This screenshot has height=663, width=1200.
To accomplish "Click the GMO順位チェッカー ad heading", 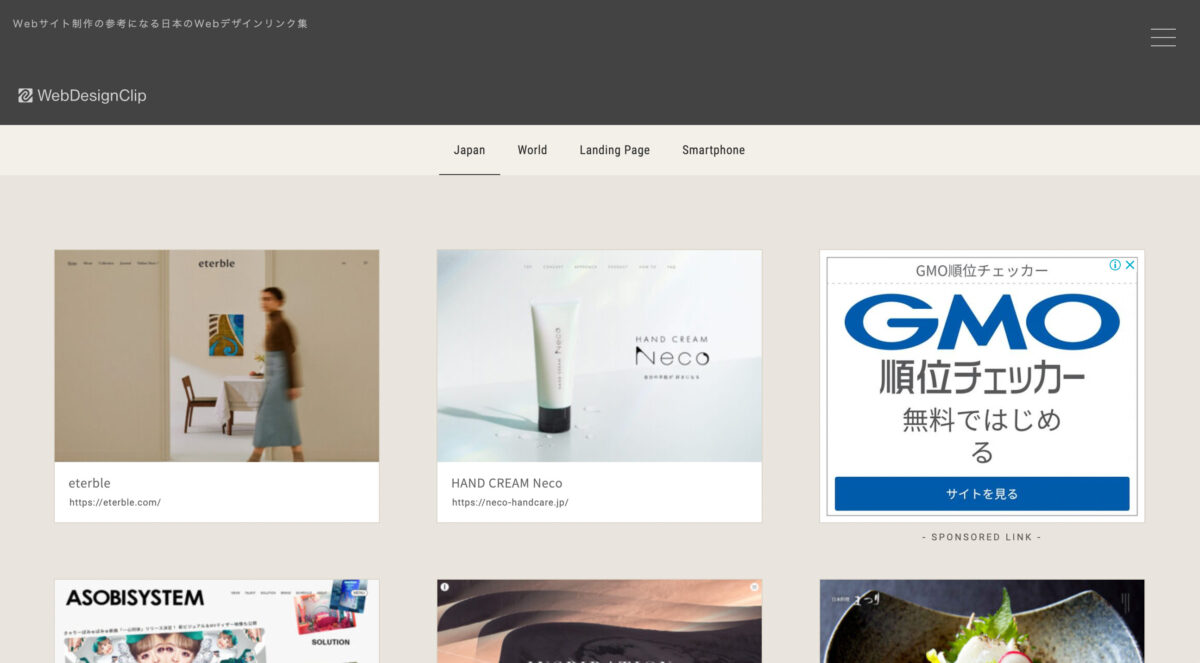I will [x=981, y=271].
